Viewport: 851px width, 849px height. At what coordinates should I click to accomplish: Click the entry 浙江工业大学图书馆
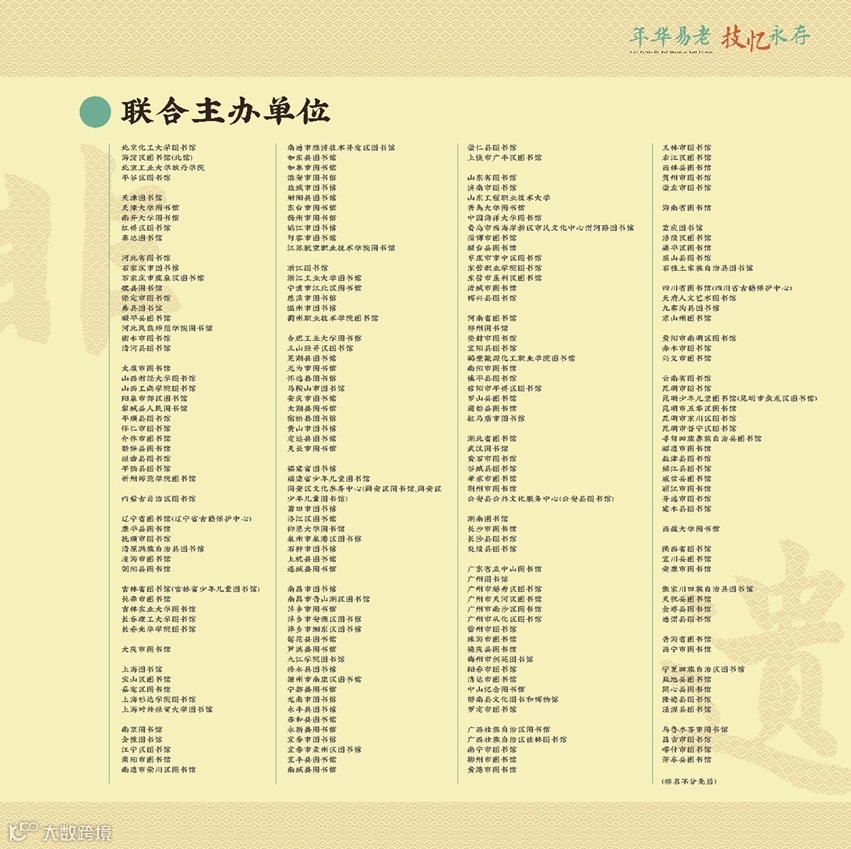tap(325, 278)
